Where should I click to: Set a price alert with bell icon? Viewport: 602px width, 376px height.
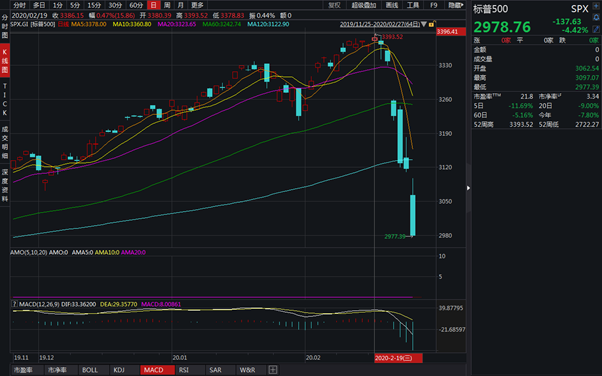point(596,18)
